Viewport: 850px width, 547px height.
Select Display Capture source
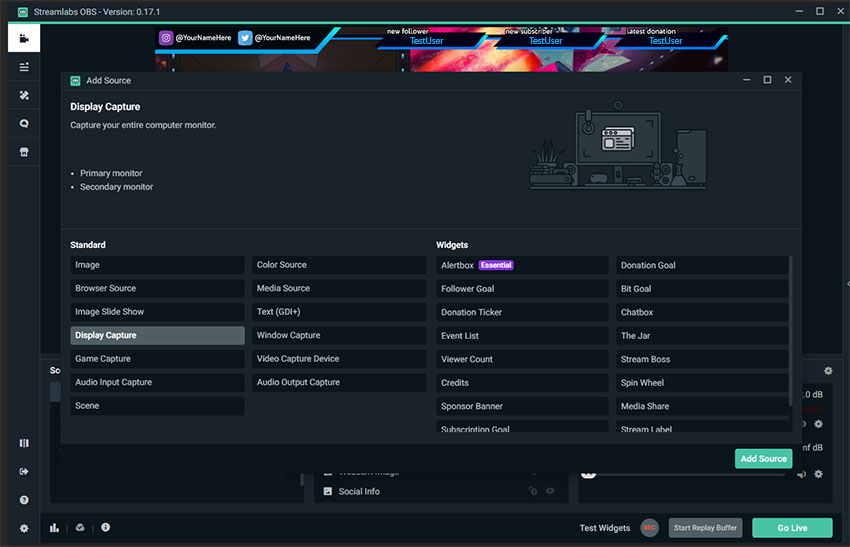(157, 335)
